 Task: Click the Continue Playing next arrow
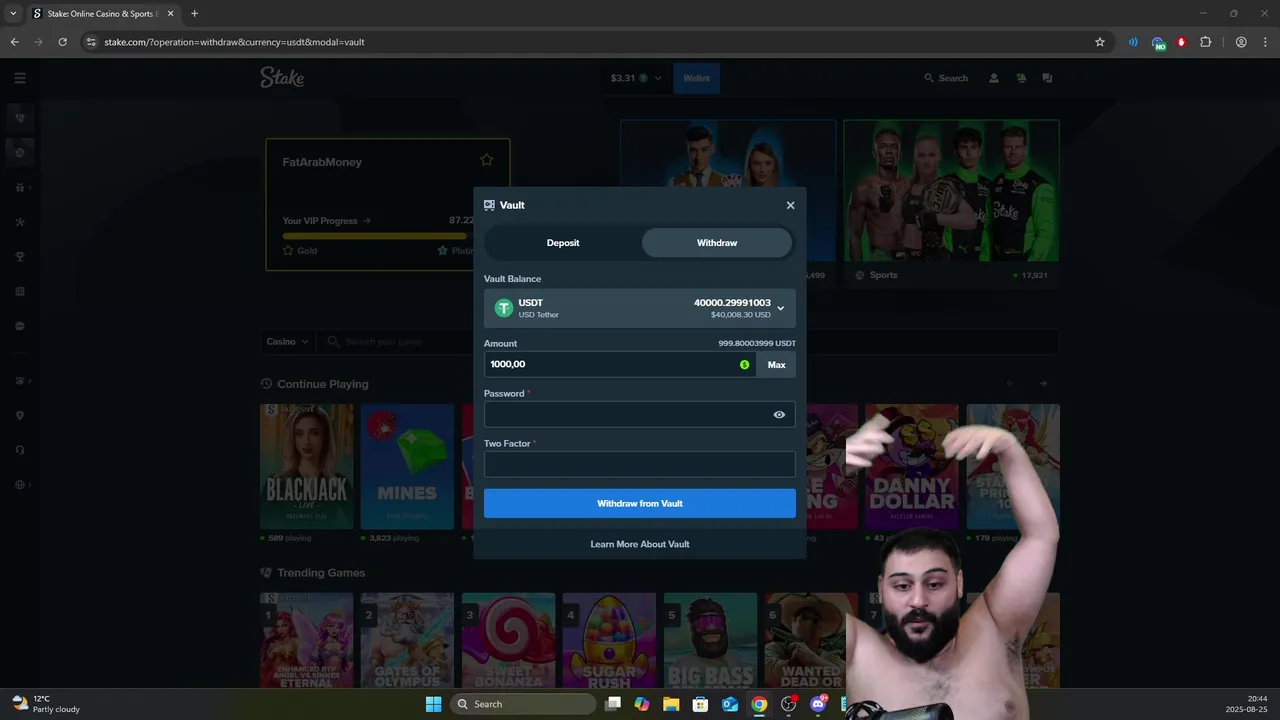coord(1043,383)
